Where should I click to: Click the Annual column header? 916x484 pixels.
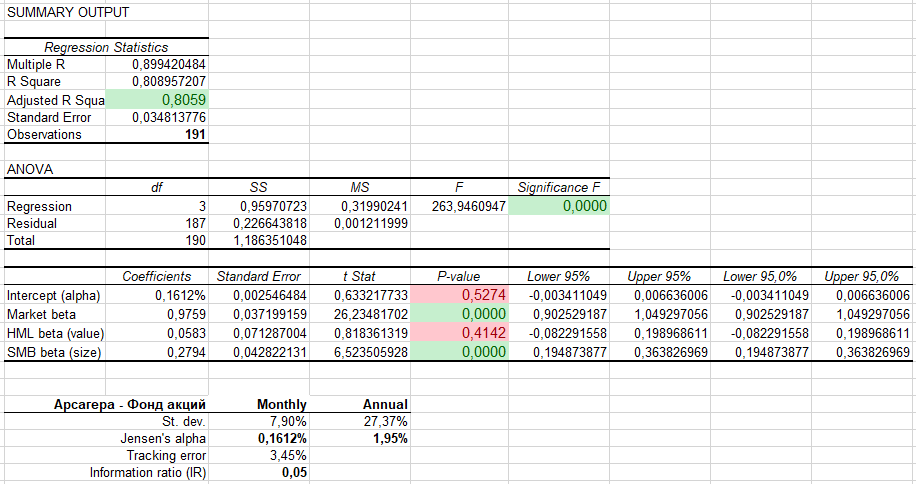point(385,405)
